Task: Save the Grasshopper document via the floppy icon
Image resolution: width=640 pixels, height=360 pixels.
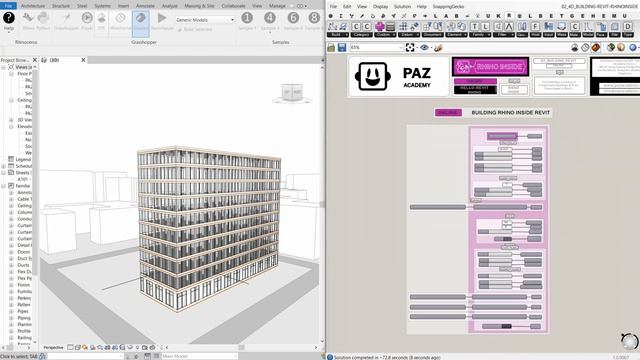Action: tap(342, 48)
